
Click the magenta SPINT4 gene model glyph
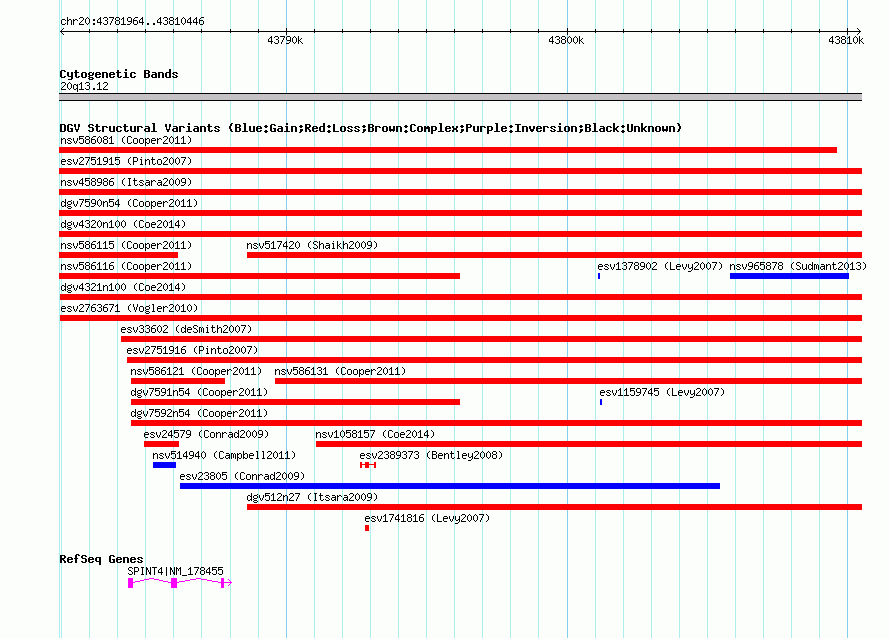[x=180, y=583]
